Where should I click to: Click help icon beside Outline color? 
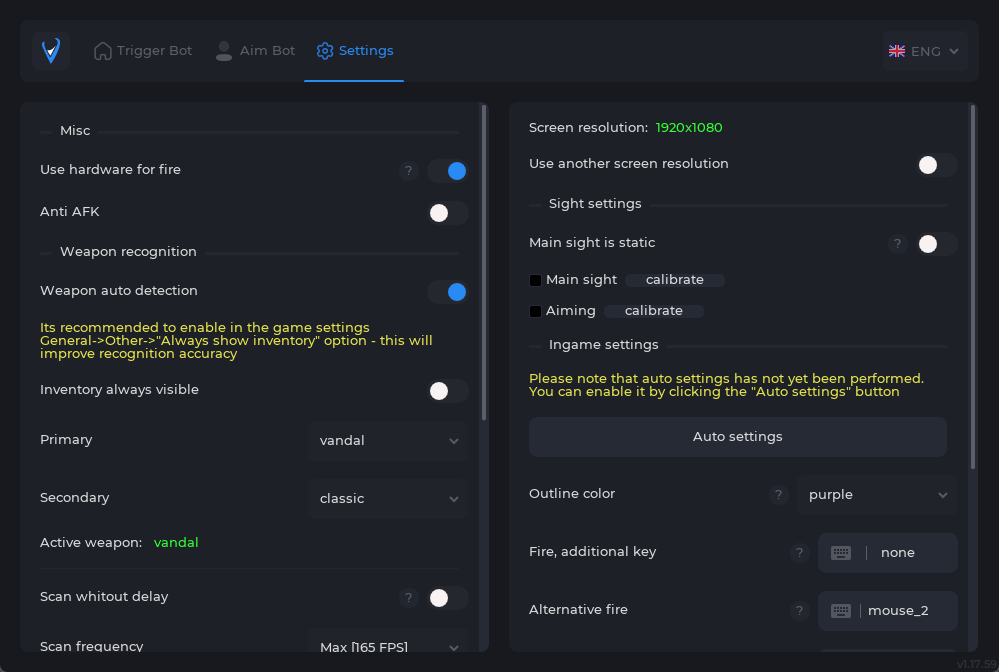coord(779,494)
